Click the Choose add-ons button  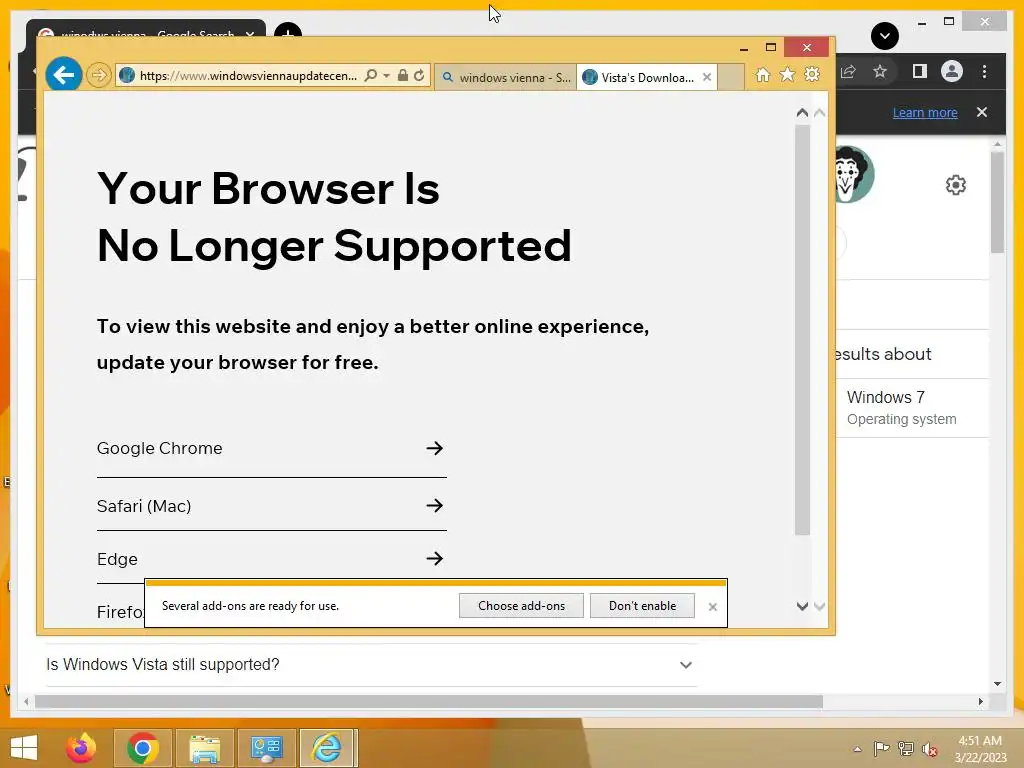521,606
